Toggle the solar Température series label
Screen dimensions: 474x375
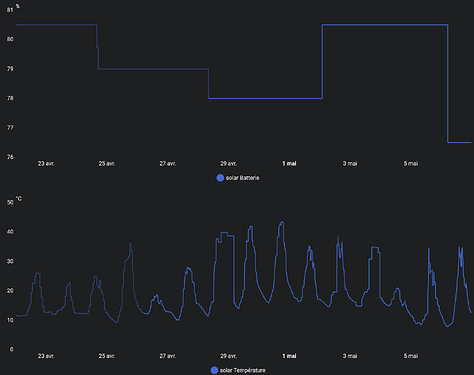243,370
